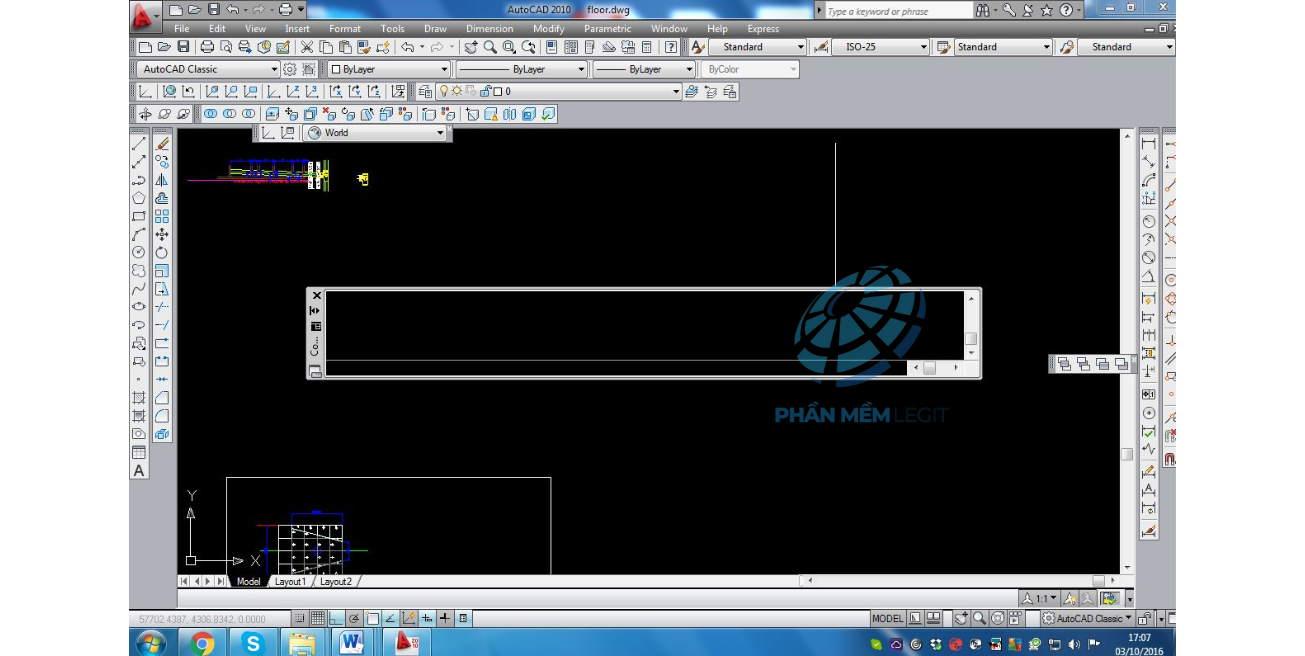
Task: Toggle Grid Display in status bar
Action: tap(316, 619)
